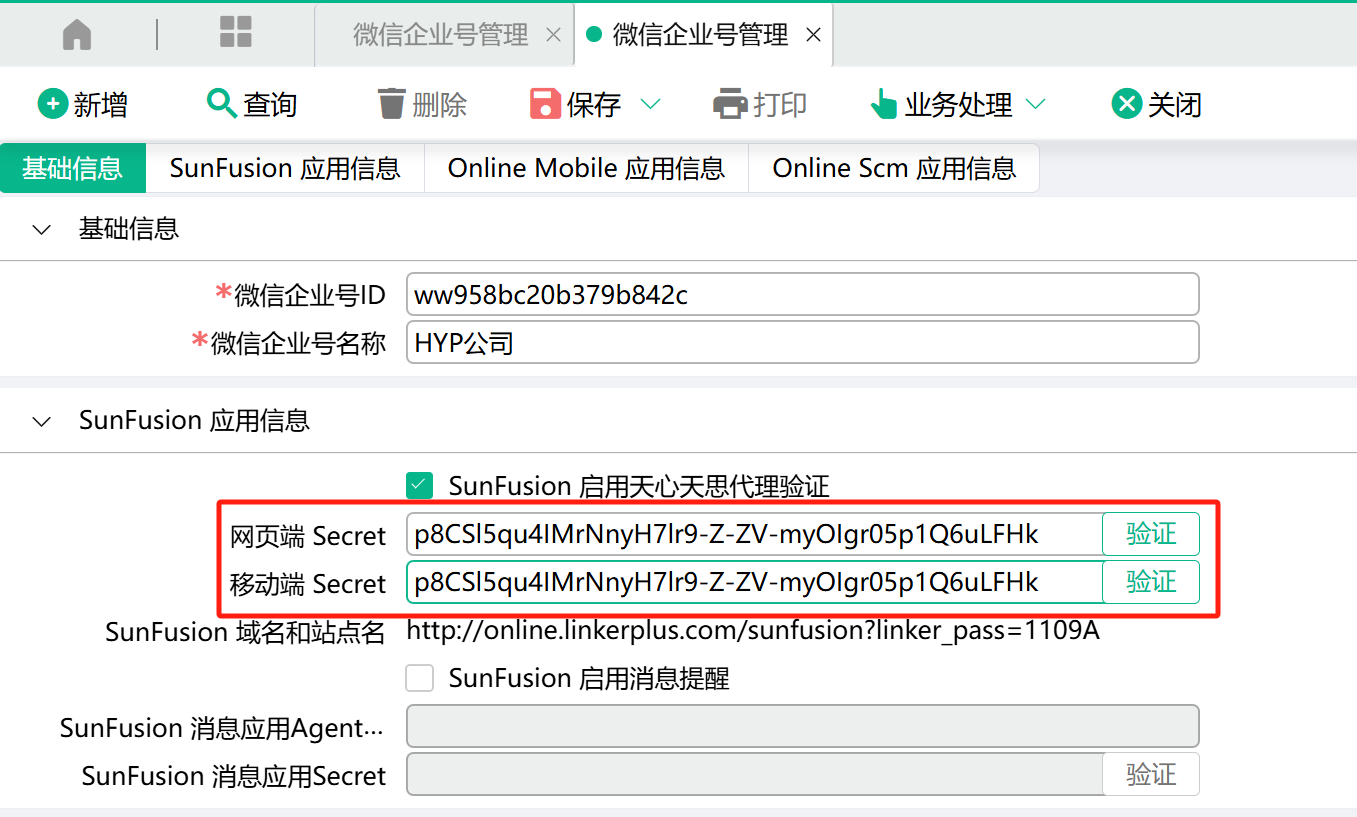The image size is (1357, 817).
Task: Click the 删除 trash can icon
Action: [x=391, y=104]
